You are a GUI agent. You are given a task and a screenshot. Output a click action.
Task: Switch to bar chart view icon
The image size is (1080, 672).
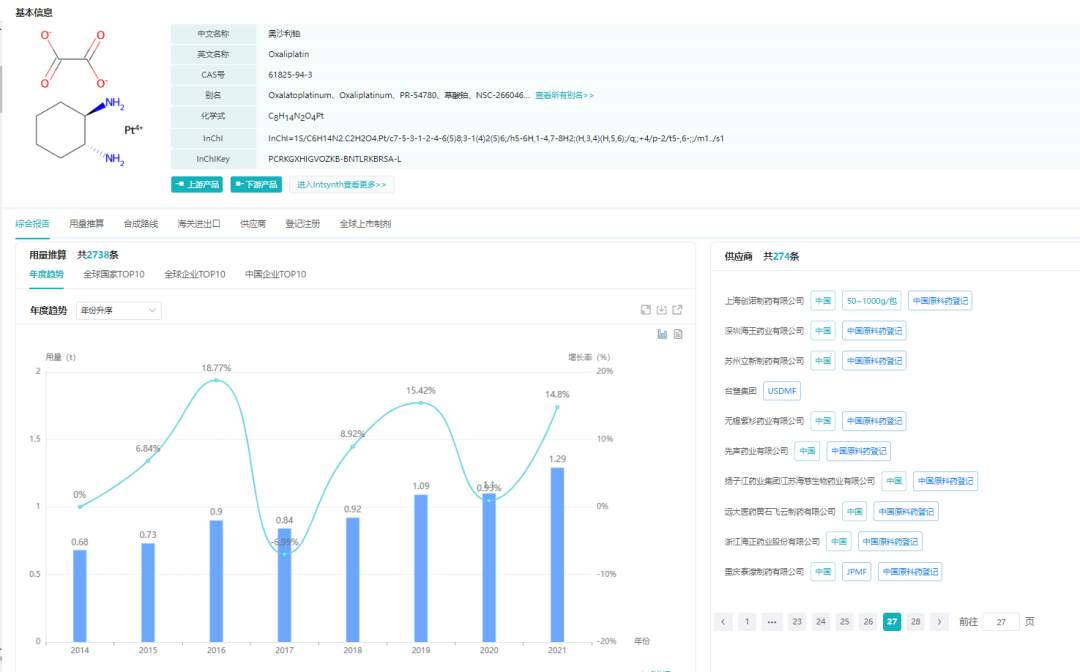tap(662, 334)
